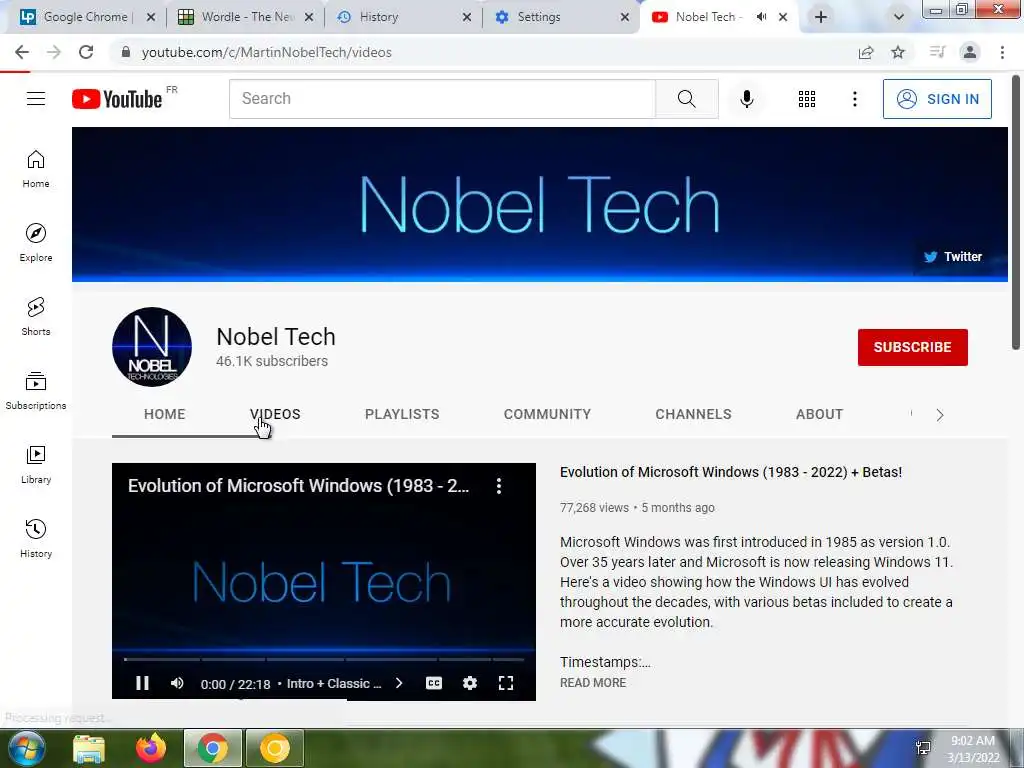
Task: Click the address bar URL
Action: point(266,52)
